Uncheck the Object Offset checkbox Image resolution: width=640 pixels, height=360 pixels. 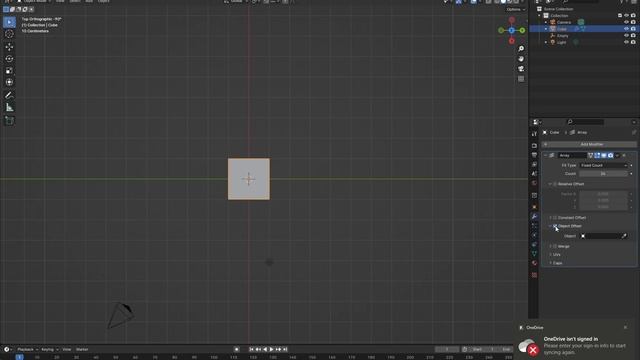pyautogui.click(x=555, y=226)
